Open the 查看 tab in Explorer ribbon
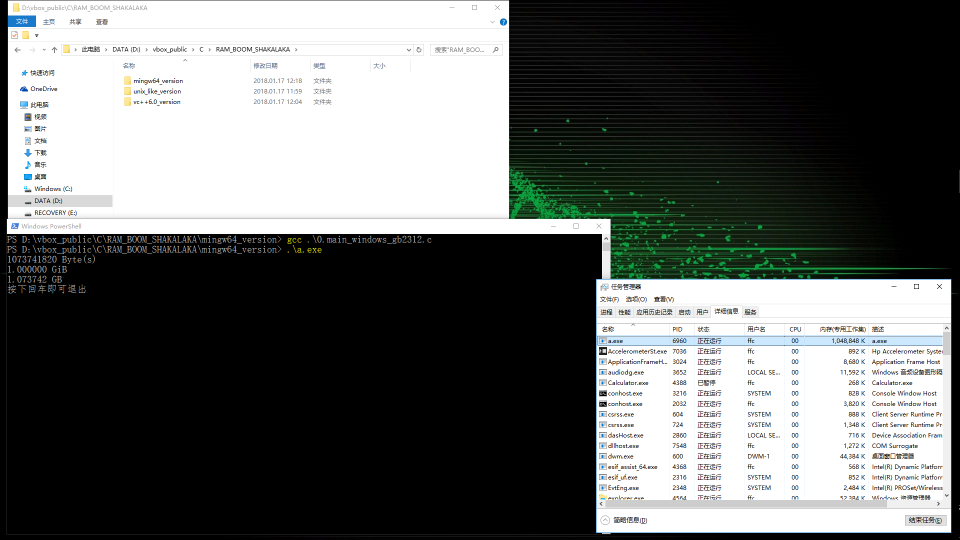The image size is (960, 540). [102, 21]
